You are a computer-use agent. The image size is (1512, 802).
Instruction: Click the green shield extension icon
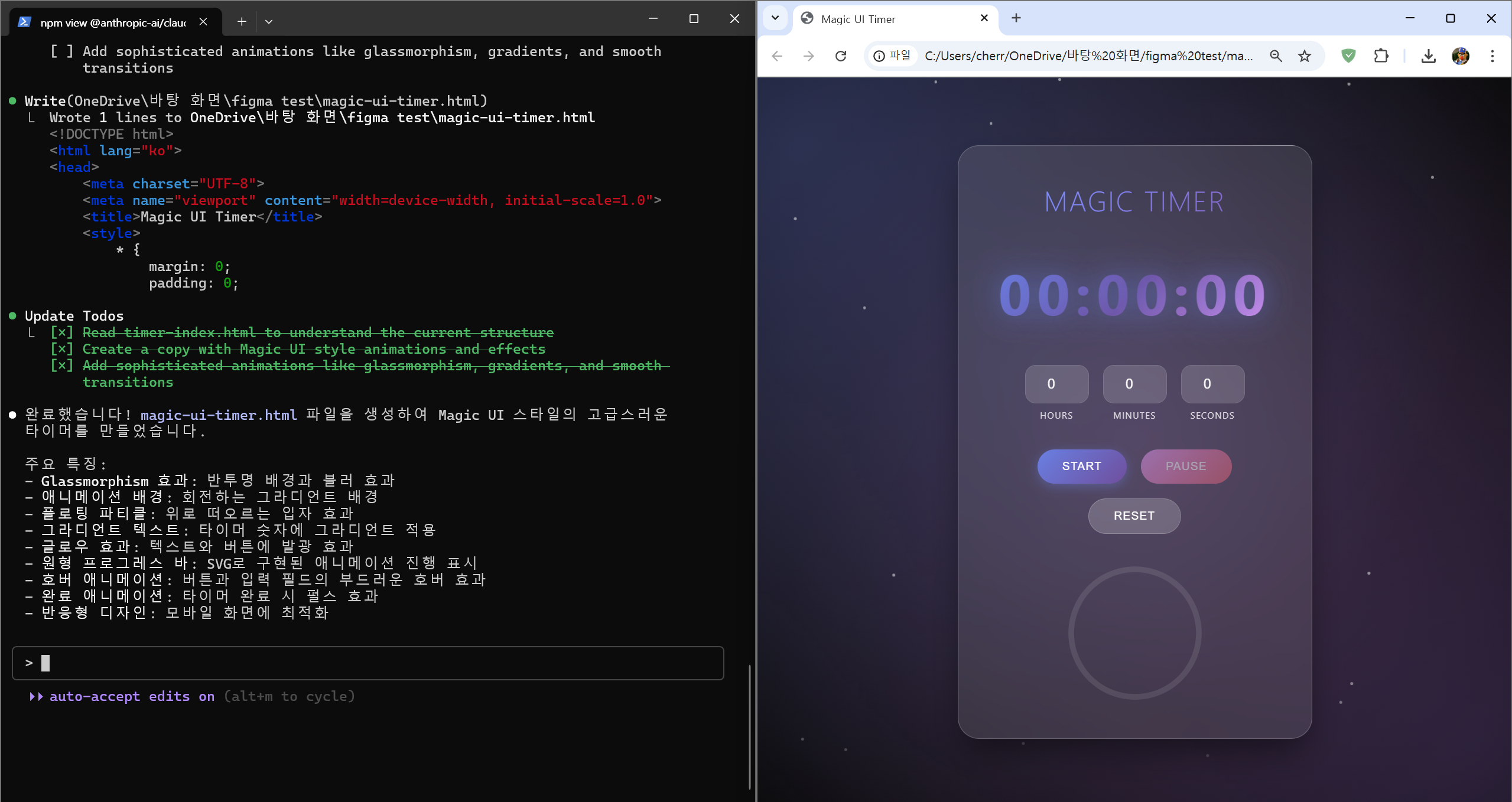click(x=1348, y=56)
